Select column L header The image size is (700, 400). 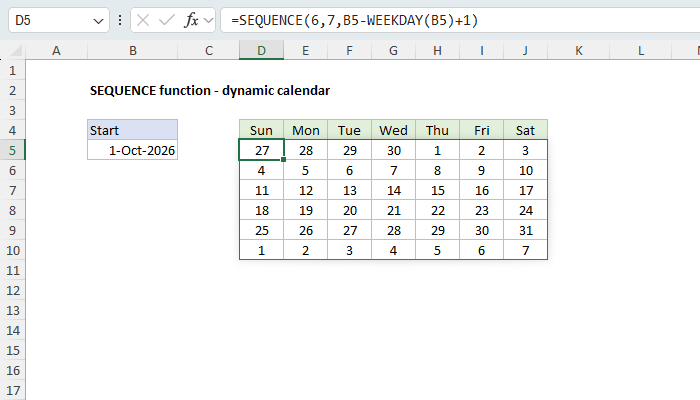641,50
